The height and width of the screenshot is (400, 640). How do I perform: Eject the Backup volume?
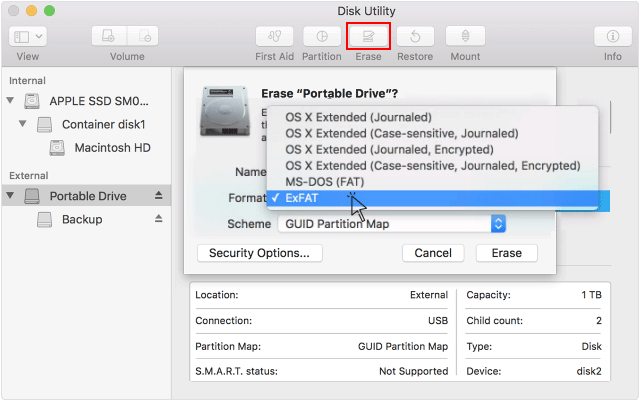(x=158, y=219)
